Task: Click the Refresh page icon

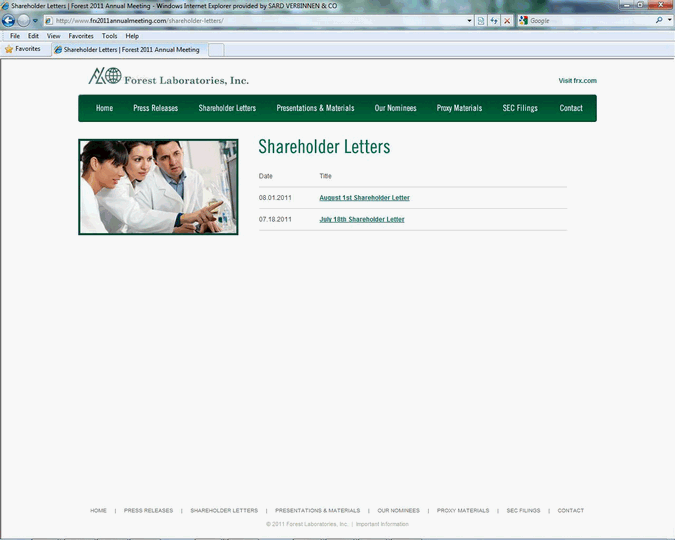Action: [494, 20]
